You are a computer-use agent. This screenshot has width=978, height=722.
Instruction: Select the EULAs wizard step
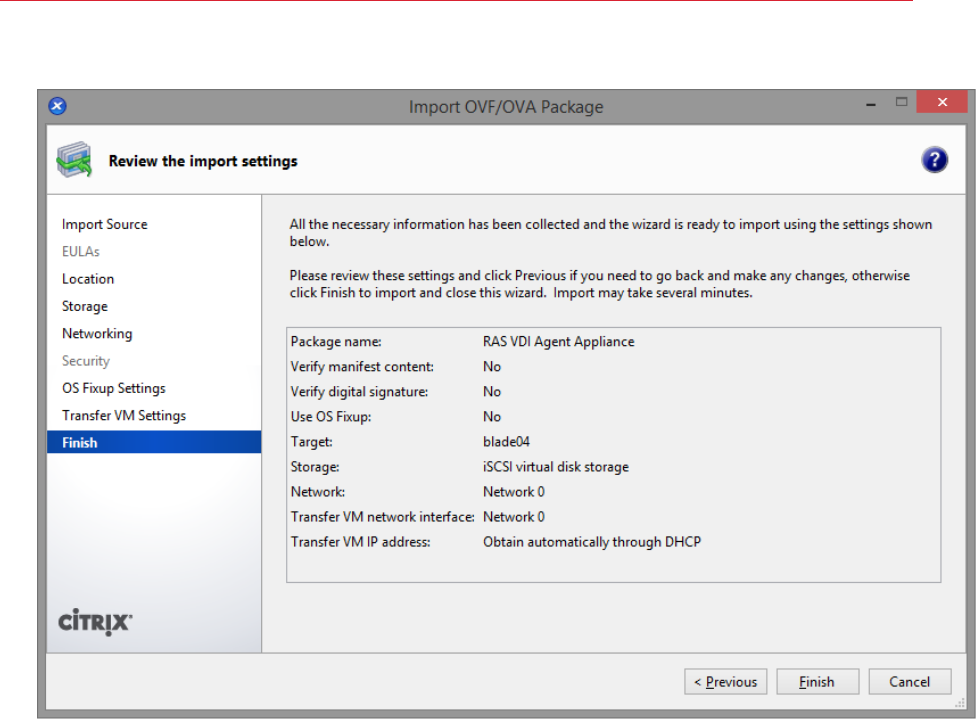(x=81, y=252)
